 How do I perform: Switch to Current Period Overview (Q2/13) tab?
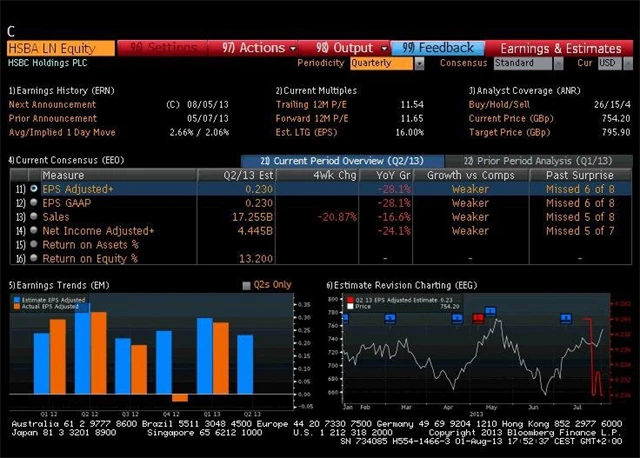[x=342, y=161]
